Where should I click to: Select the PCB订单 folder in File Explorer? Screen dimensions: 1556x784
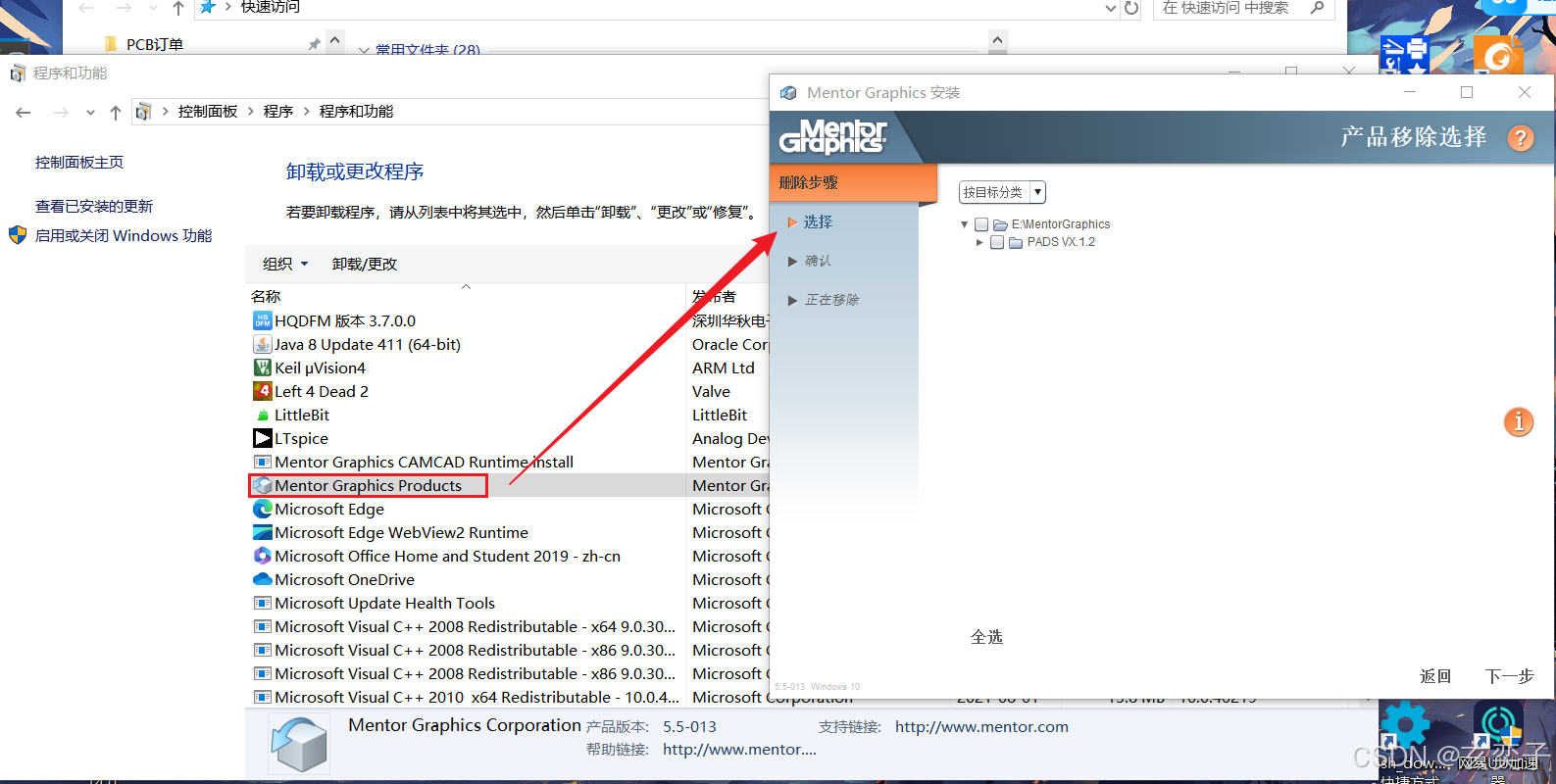pos(155,44)
